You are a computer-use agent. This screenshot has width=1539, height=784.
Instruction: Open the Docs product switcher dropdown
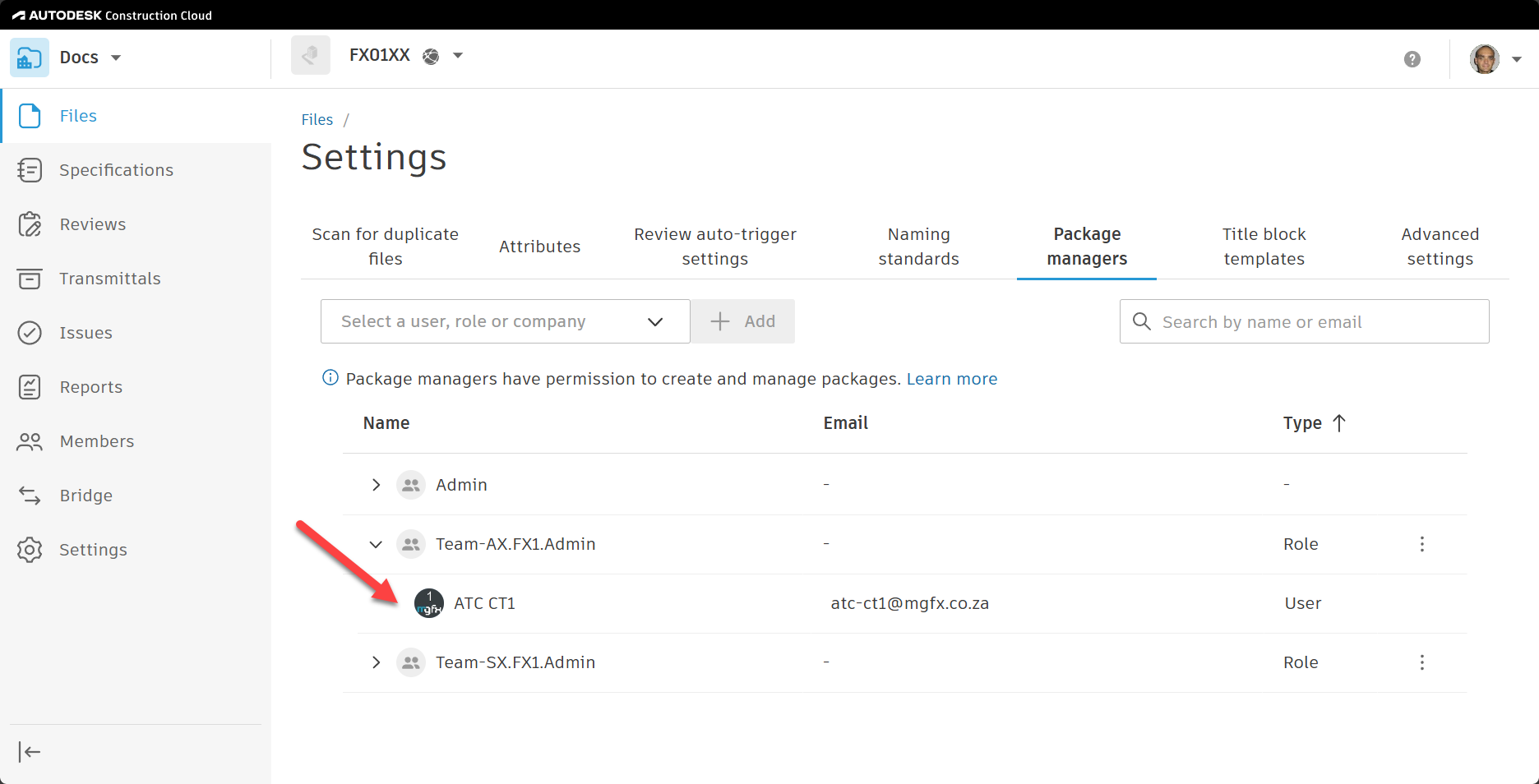116,58
